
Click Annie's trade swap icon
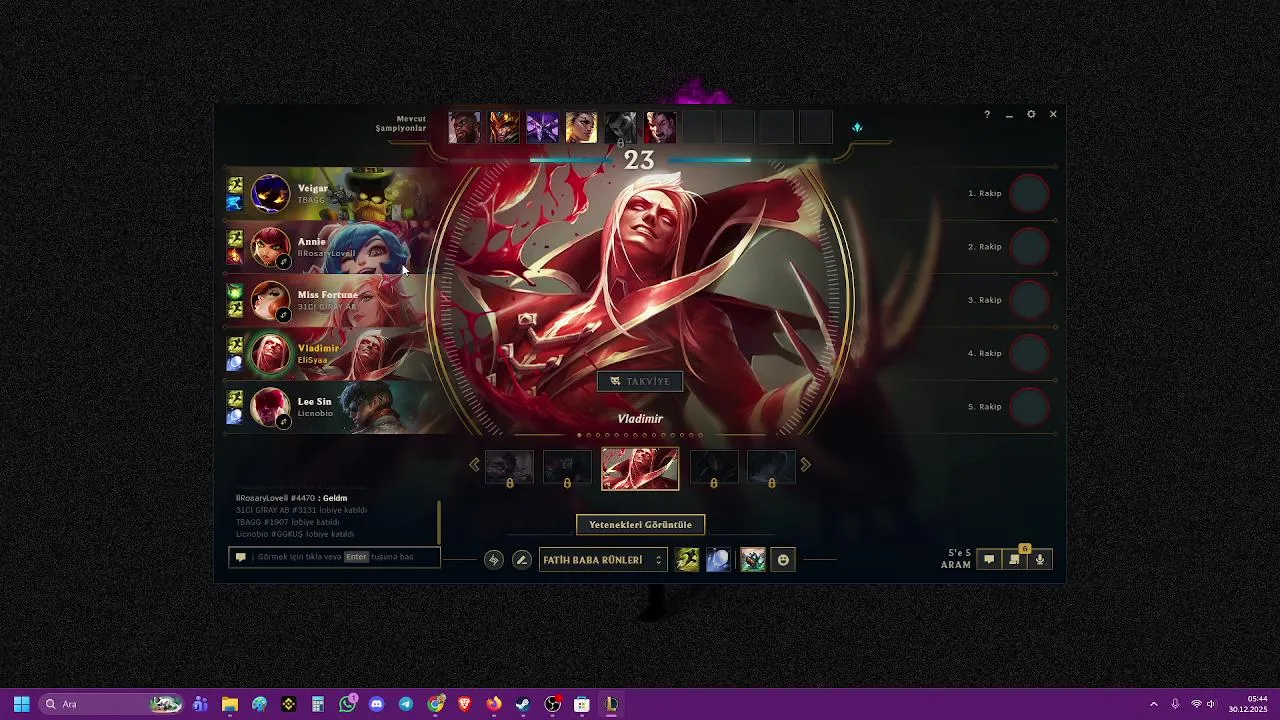click(284, 262)
